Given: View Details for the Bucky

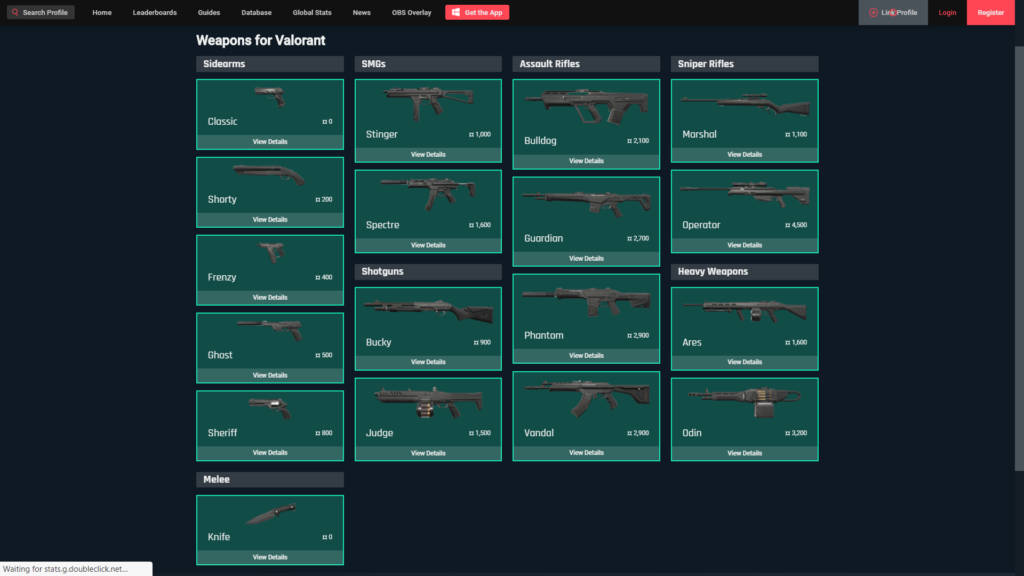Looking at the screenshot, I should tap(428, 362).
